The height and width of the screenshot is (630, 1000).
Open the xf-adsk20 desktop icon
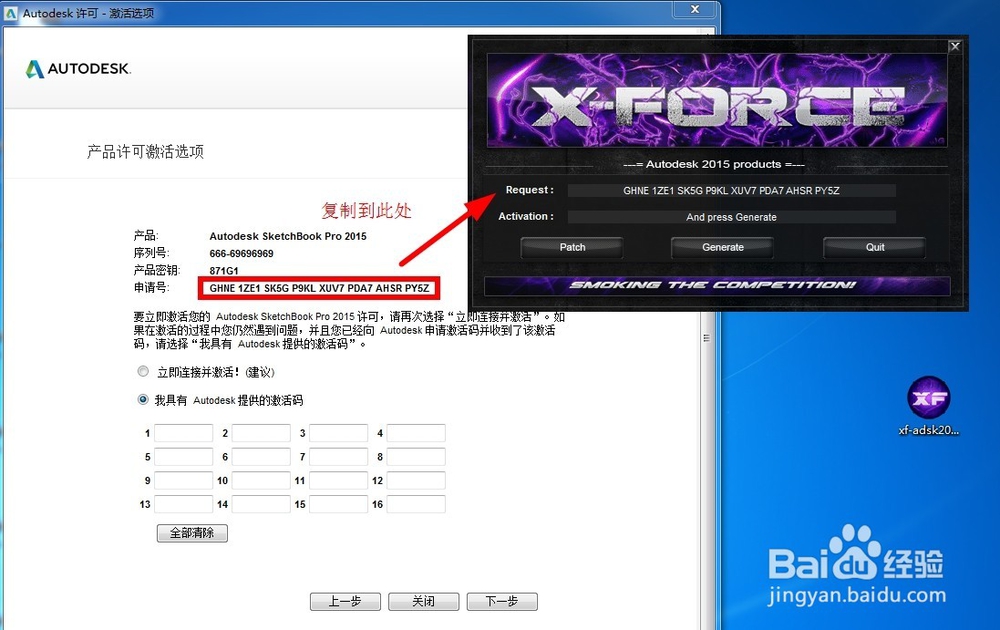929,406
